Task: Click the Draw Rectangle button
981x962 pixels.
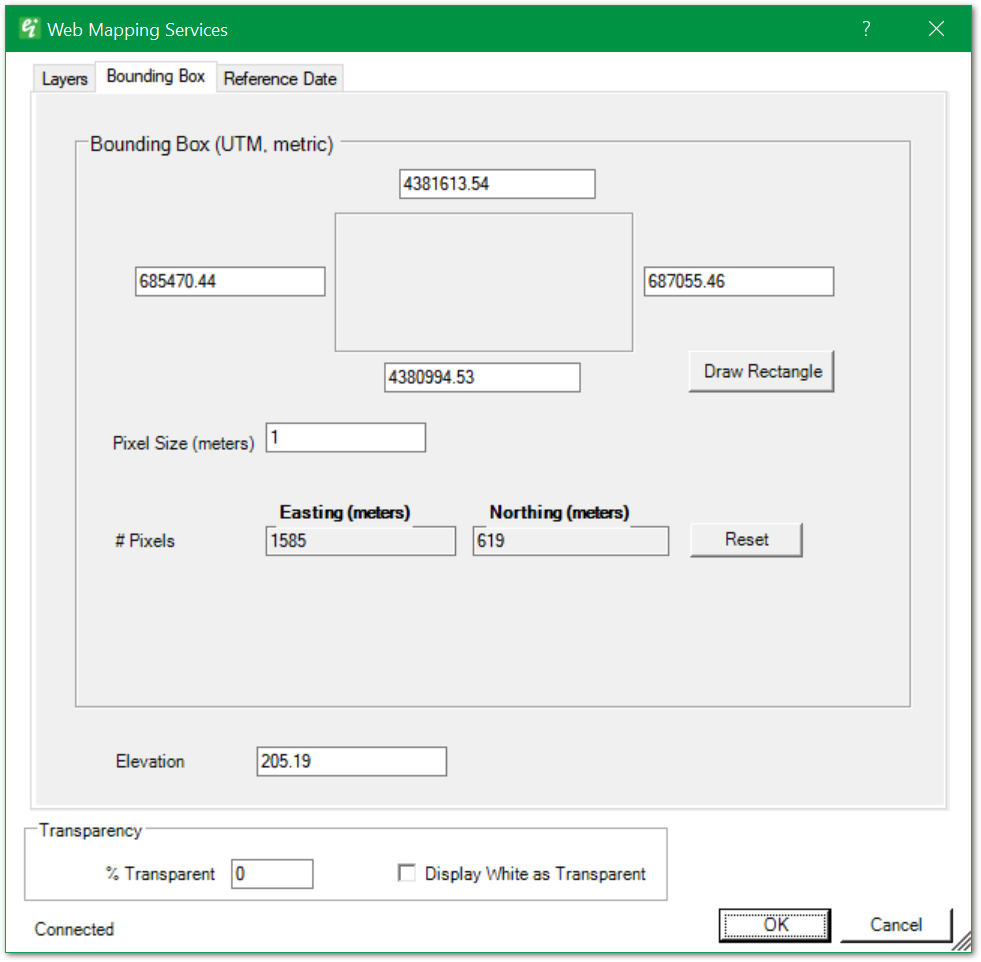Action: [x=761, y=371]
